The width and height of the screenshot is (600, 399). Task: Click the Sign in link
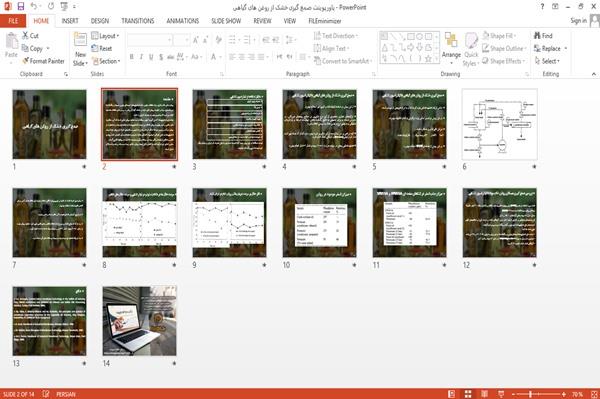click(x=578, y=21)
